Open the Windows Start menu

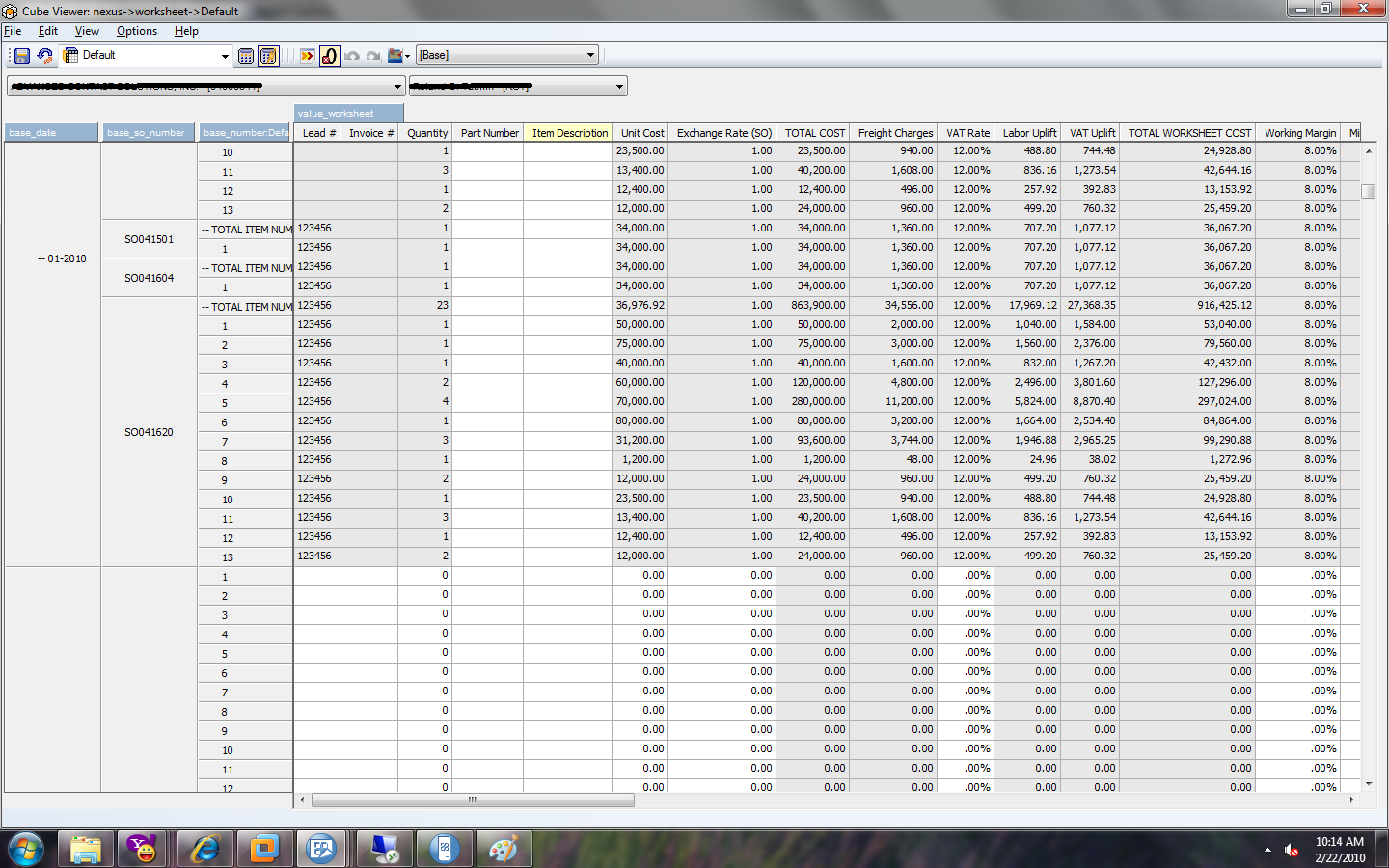pos(26,850)
